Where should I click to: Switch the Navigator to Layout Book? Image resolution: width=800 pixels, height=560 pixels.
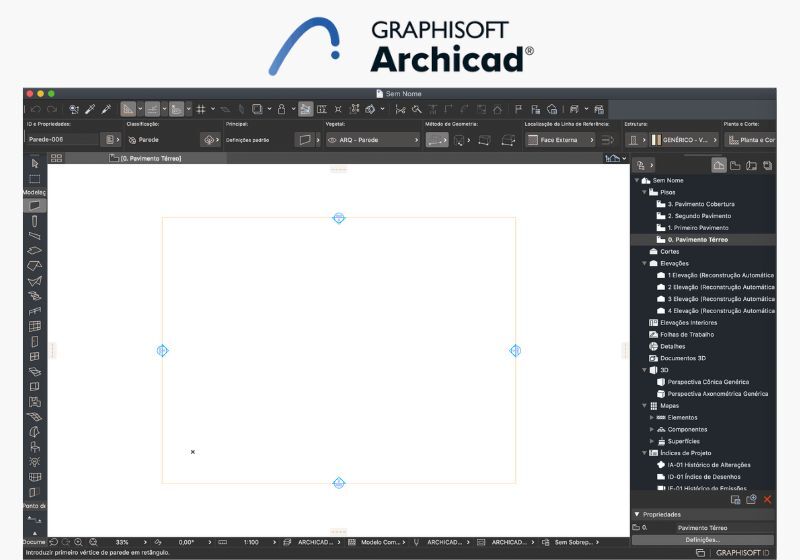[751, 165]
